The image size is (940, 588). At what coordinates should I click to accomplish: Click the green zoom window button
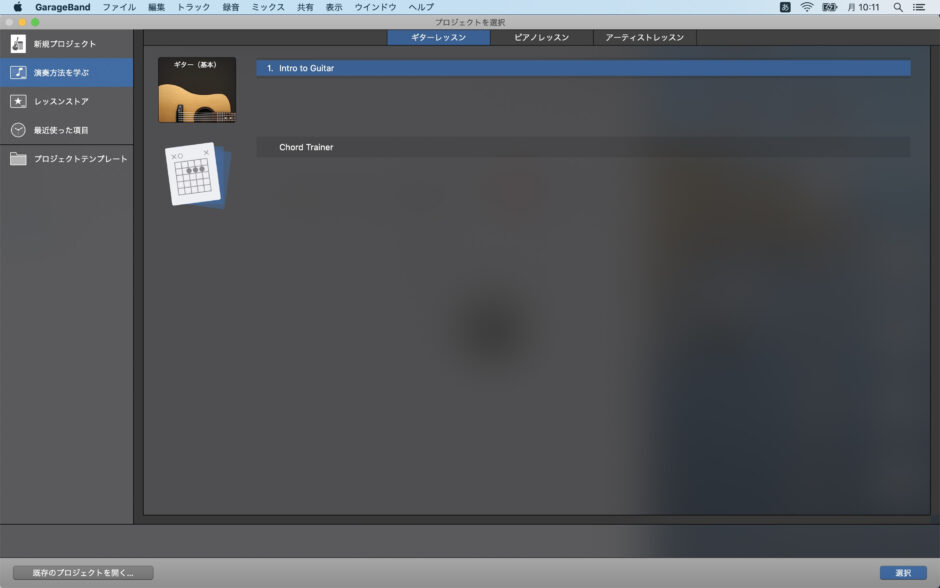35,22
